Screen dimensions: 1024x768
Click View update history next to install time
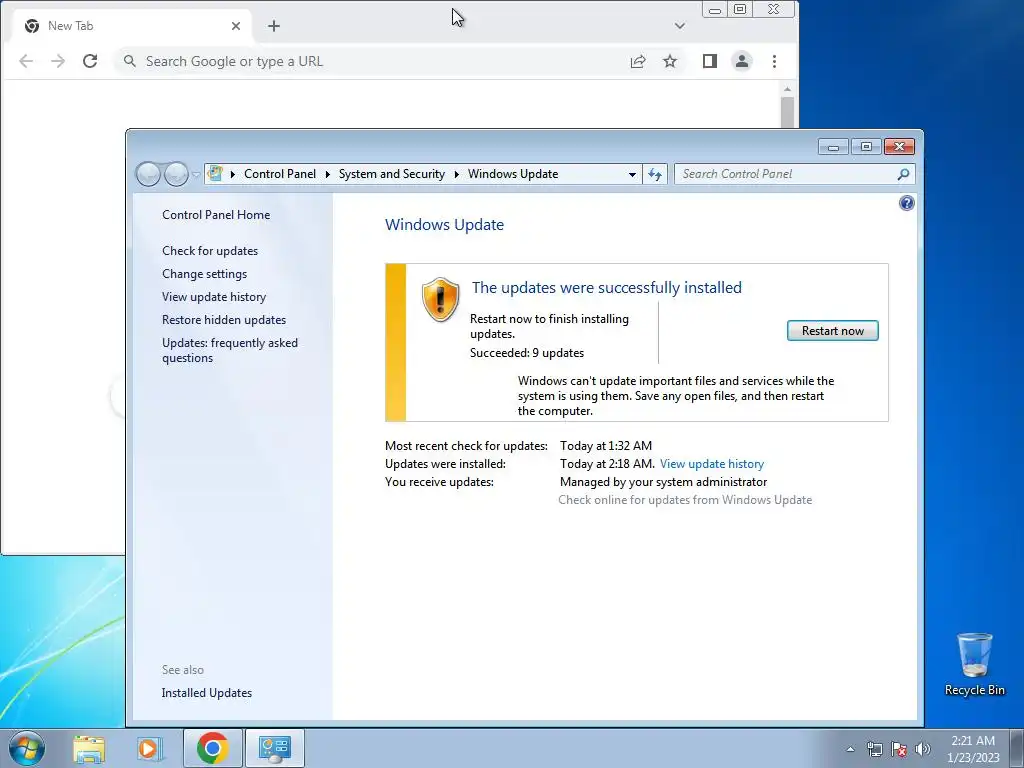point(712,464)
